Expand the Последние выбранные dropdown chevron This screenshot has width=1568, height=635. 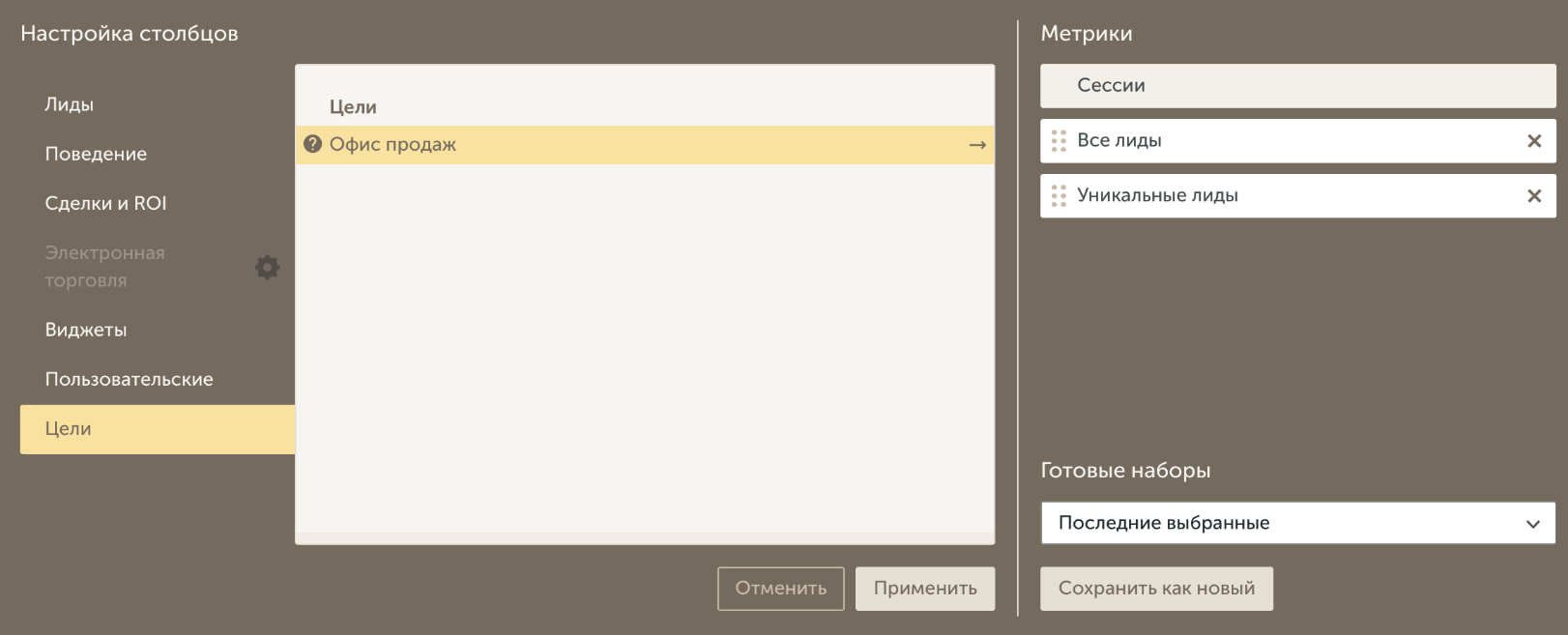tap(1532, 524)
